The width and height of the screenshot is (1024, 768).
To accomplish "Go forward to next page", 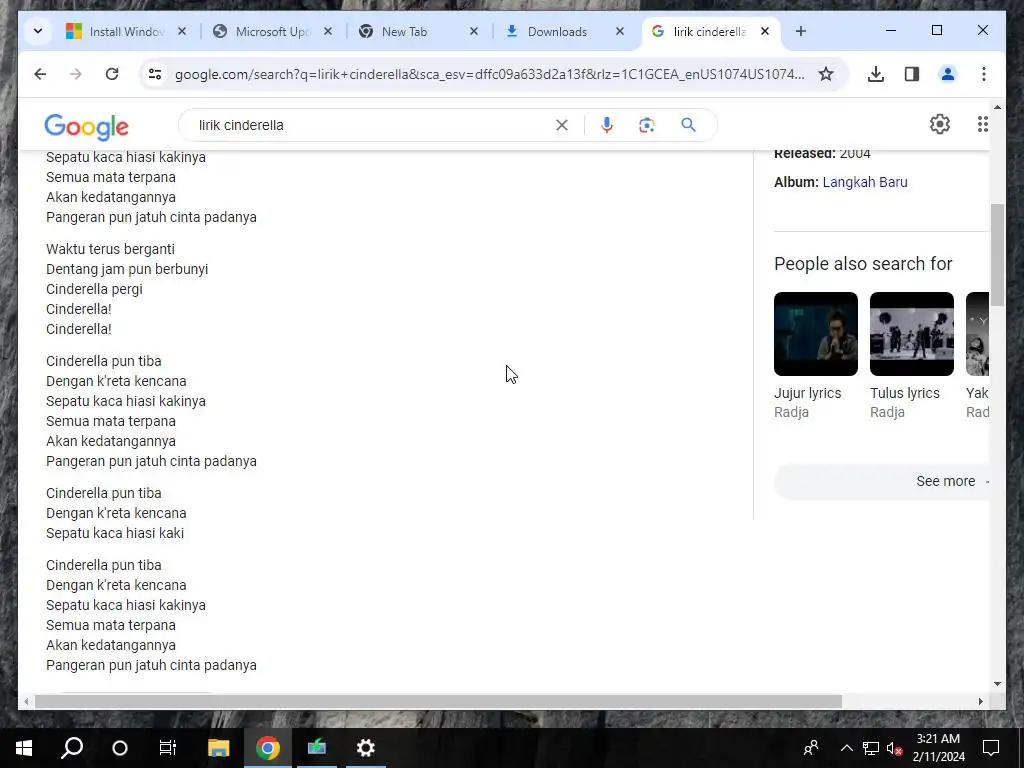I will point(76,74).
